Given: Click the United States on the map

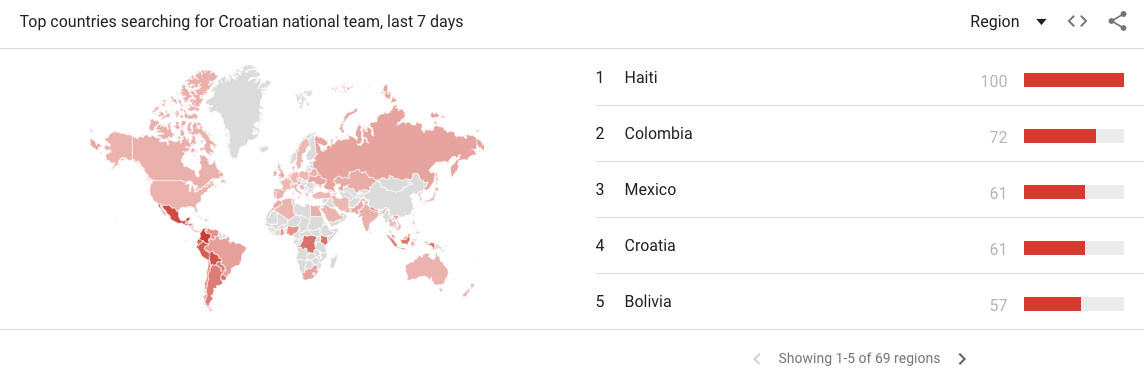Looking at the screenshot, I should tap(181, 192).
